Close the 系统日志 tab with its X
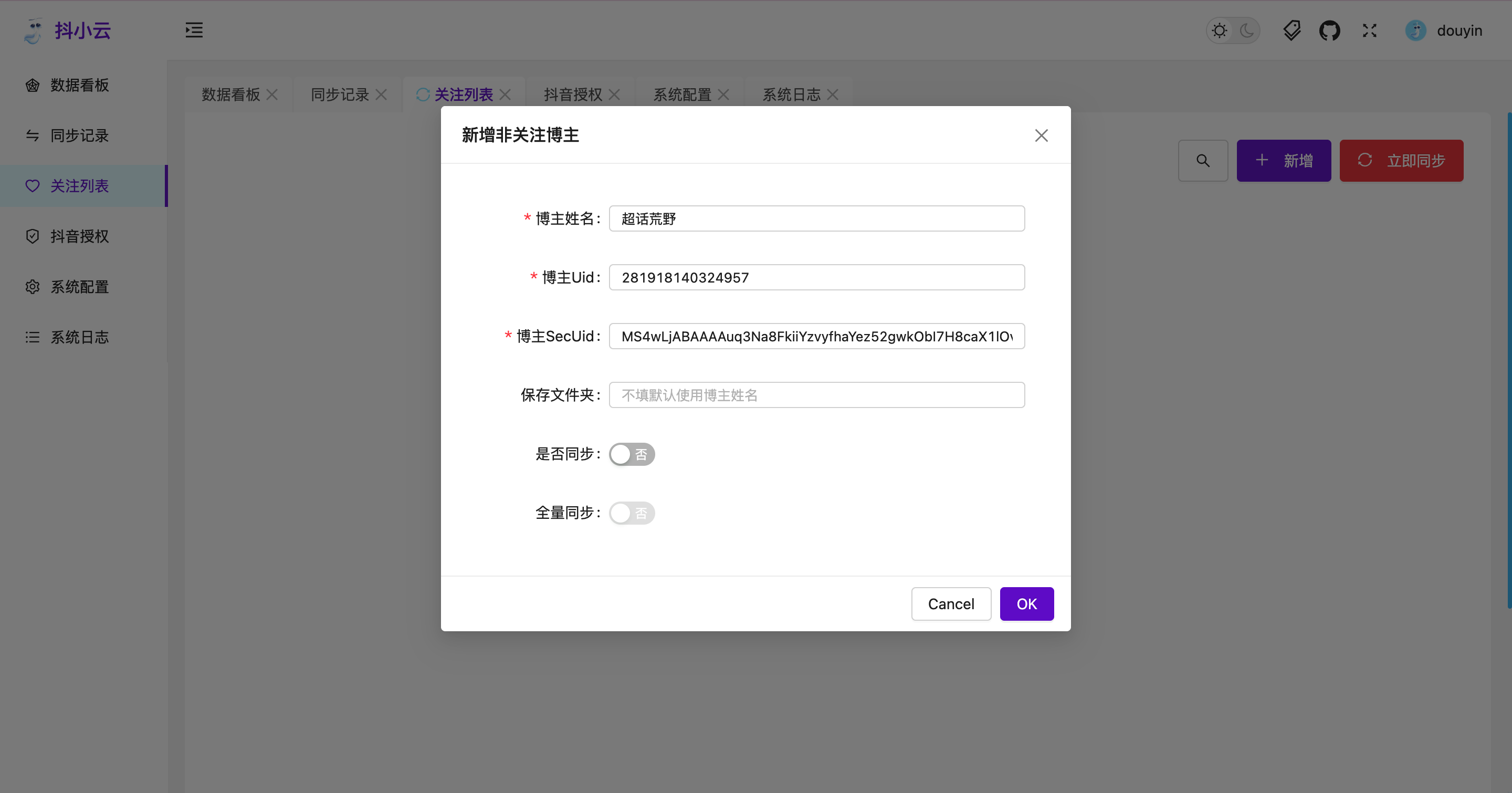The image size is (1512, 793). 833,95
